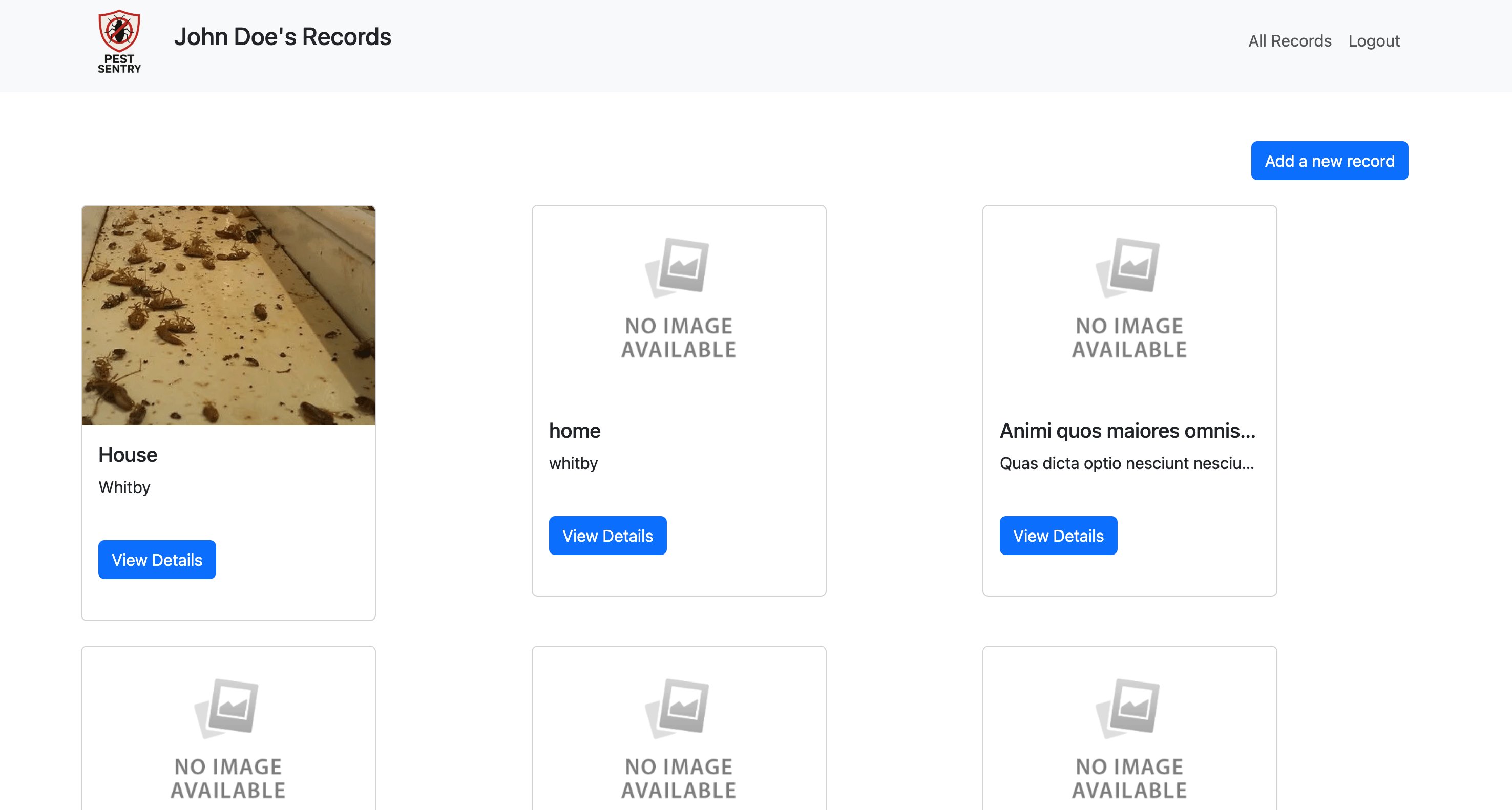
Task: Click the home card title
Action: [575, 431]
